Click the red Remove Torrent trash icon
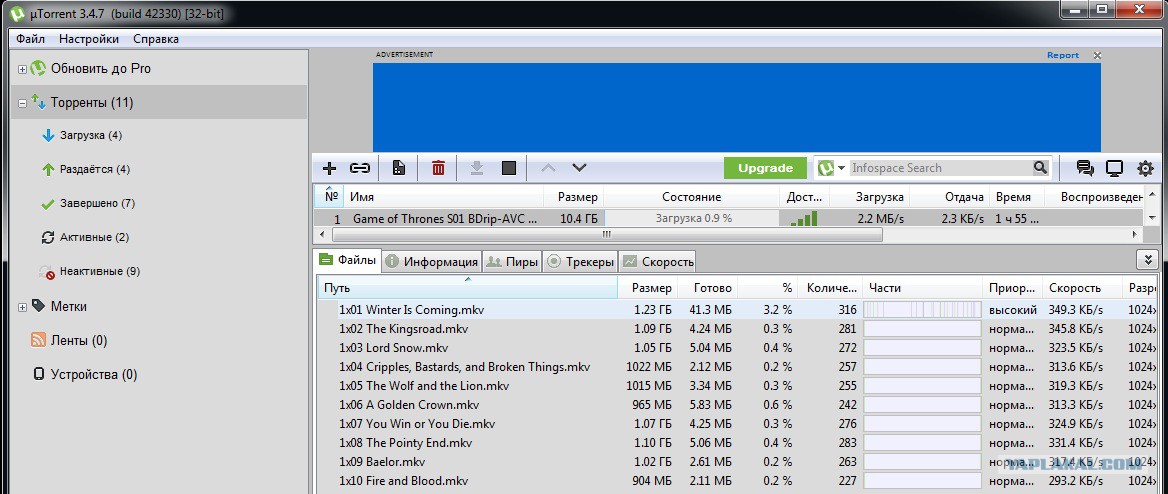Image resolution: width=1168 pixels, height=494 pixels. (x=438, y=168)
